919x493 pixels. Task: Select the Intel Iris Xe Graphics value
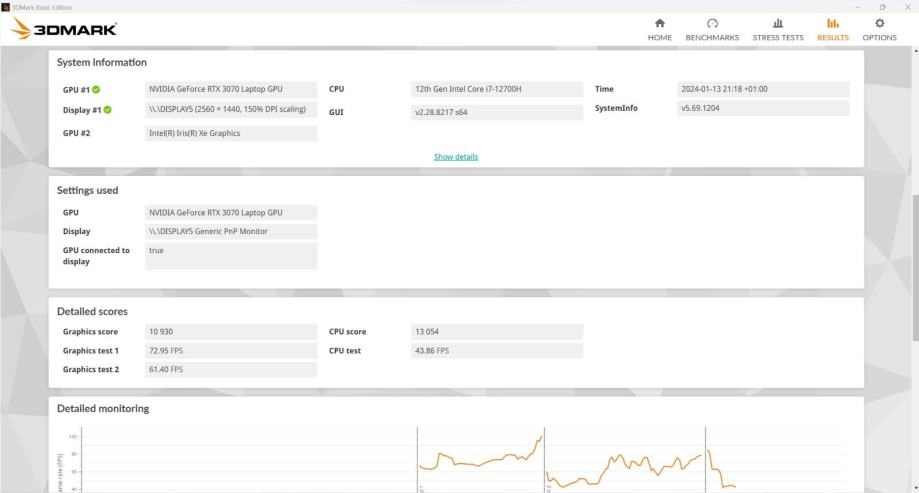pos(231,133)
